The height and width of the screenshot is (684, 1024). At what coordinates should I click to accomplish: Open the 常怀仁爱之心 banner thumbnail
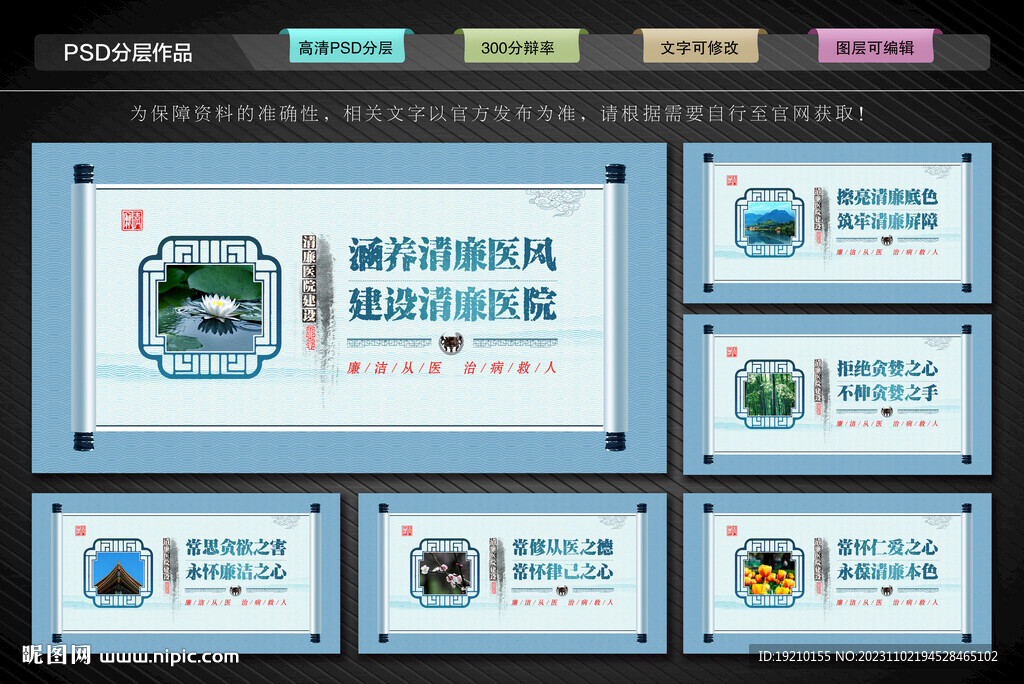837,573
